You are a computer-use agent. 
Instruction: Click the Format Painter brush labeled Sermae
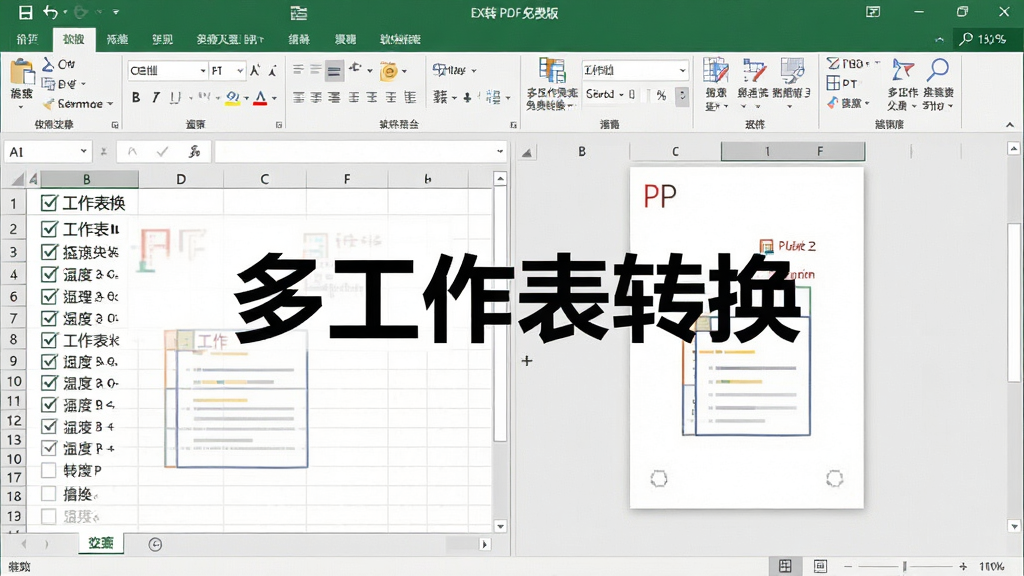pyautogui.click(x=48, y=104)
